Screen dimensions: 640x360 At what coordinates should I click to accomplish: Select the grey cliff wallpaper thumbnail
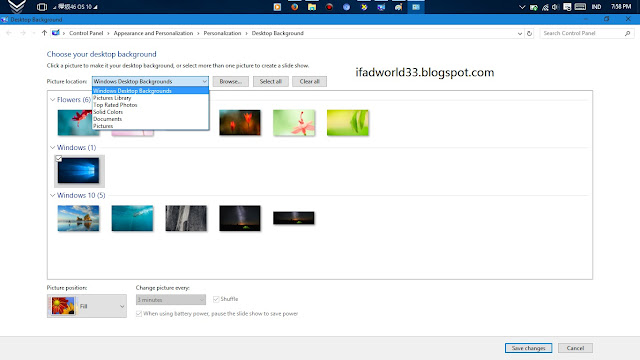(x=186, y=218)
